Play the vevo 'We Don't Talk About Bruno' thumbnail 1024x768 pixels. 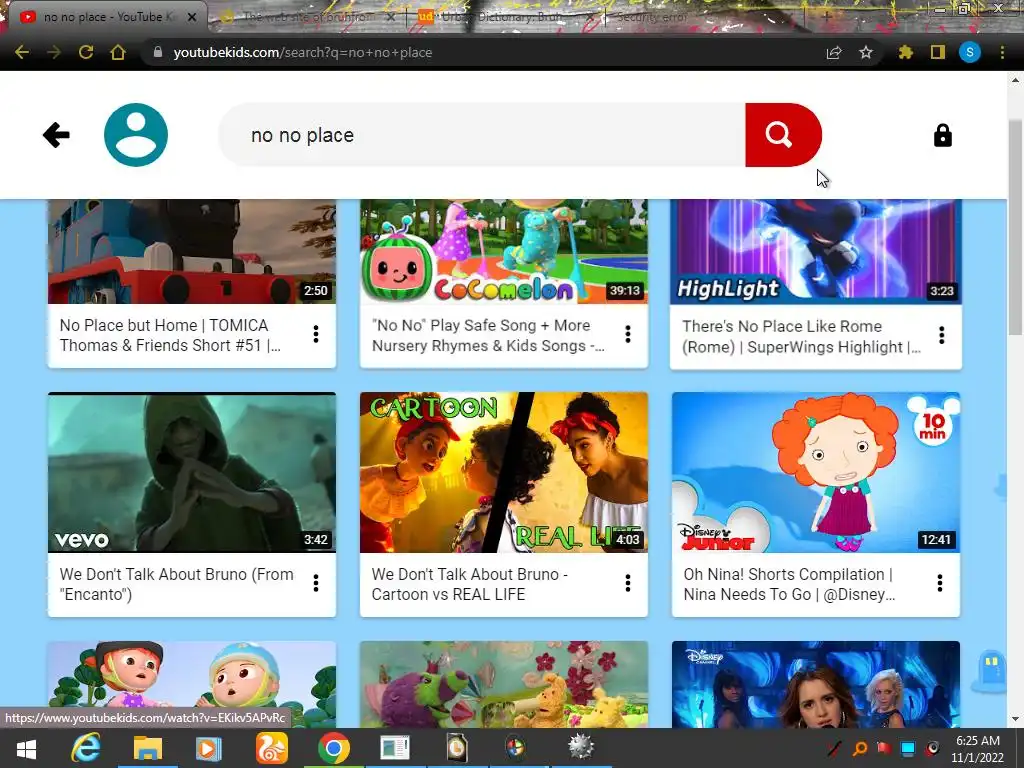point(192,473)
